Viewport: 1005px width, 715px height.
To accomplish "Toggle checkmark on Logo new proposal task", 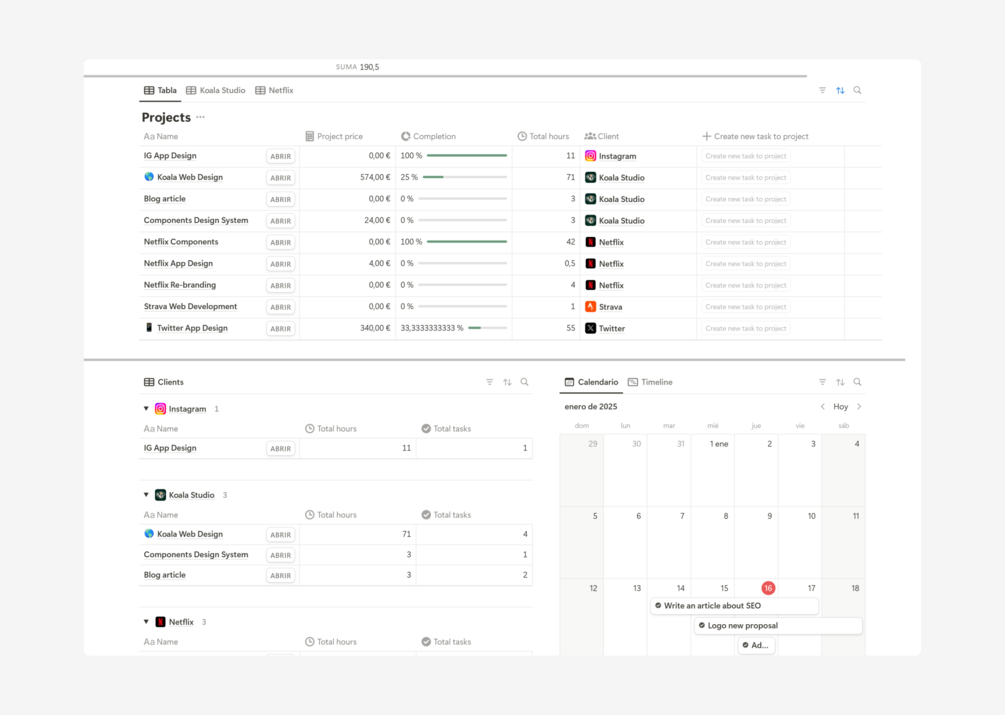I will click(702, 625).
